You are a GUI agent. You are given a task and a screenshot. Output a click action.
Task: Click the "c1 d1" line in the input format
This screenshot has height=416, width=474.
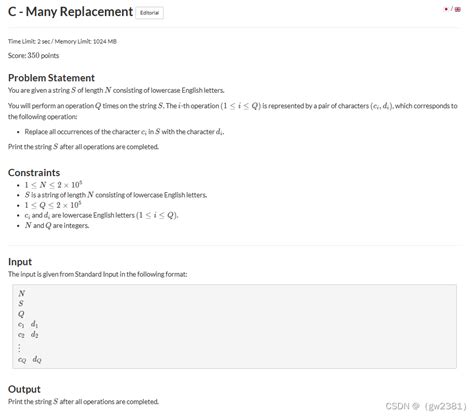(x=28, y=324)
